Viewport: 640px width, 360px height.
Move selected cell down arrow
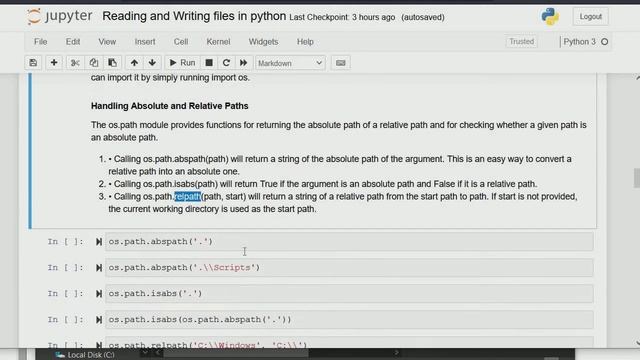152,63
